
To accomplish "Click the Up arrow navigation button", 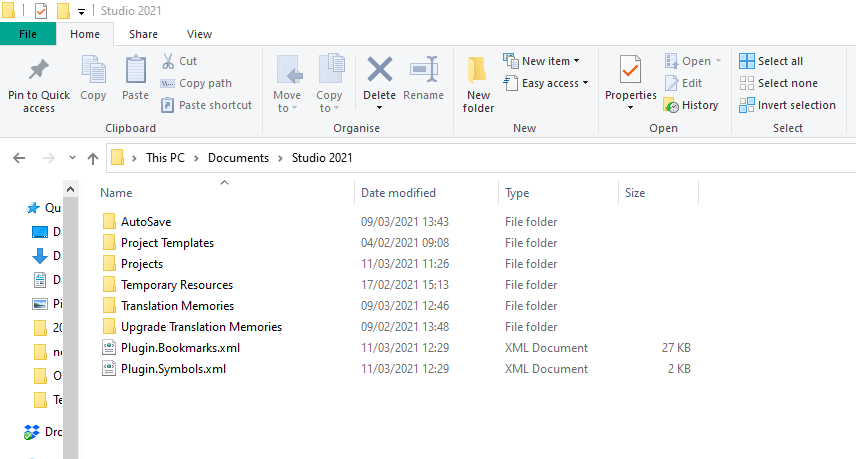I will [x=93, y=158].
